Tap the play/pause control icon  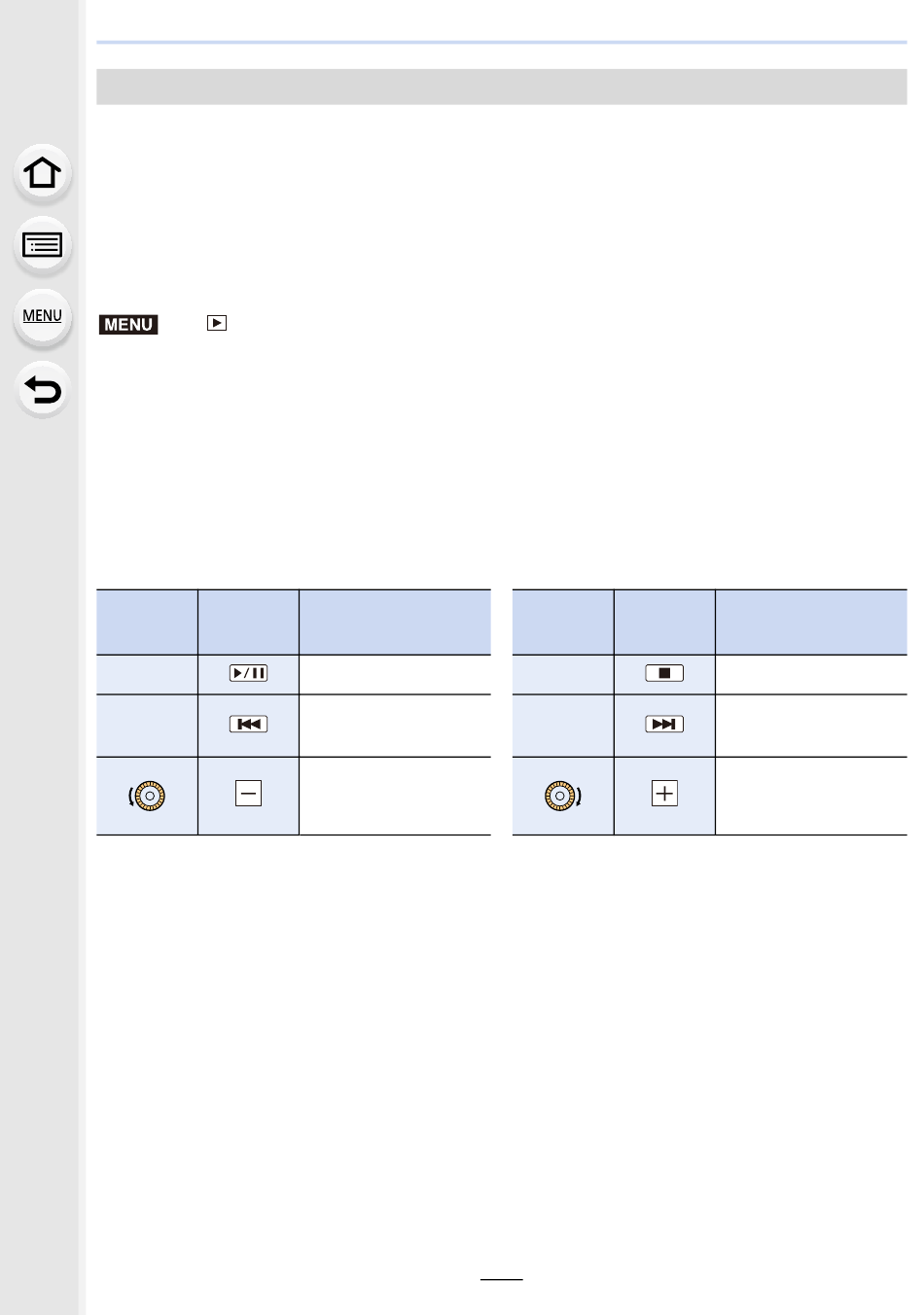[x=249, y=673]
